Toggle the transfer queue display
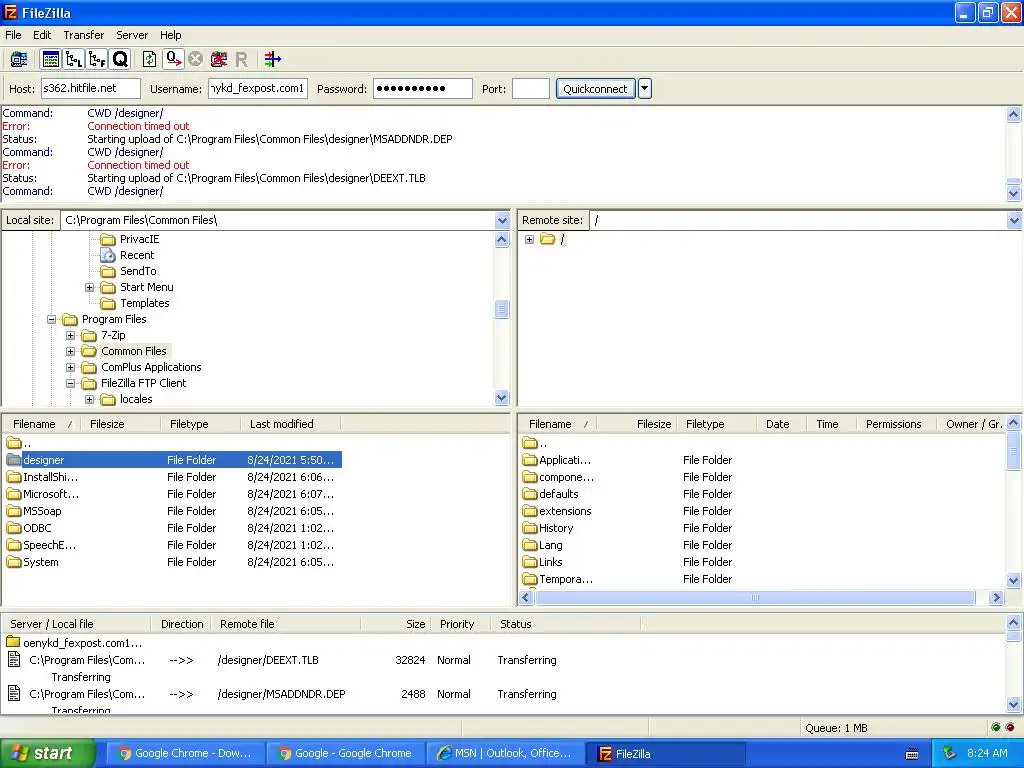The image size is (1024, 768). tap(120, 59)
